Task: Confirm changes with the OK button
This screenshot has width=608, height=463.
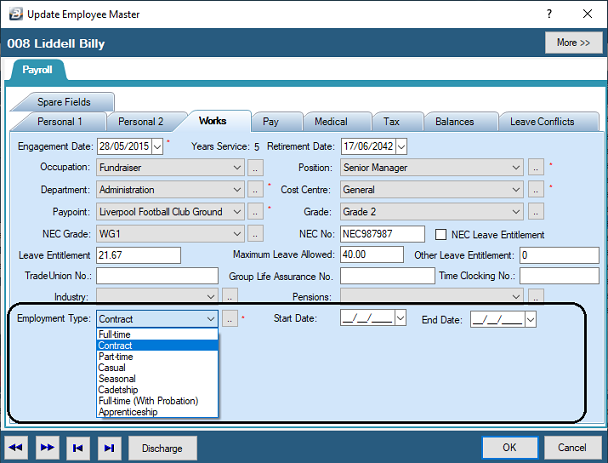Action: click(x=510, y=447)
